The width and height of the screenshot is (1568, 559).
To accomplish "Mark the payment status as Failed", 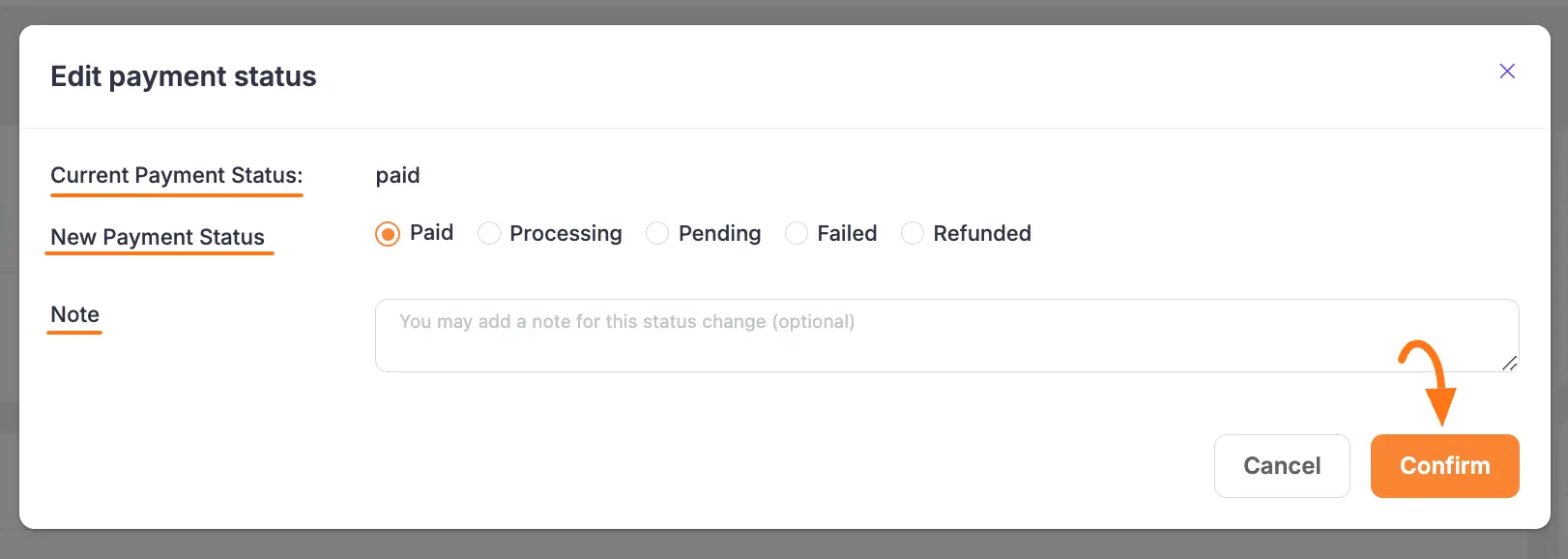I will click(797, 233).
